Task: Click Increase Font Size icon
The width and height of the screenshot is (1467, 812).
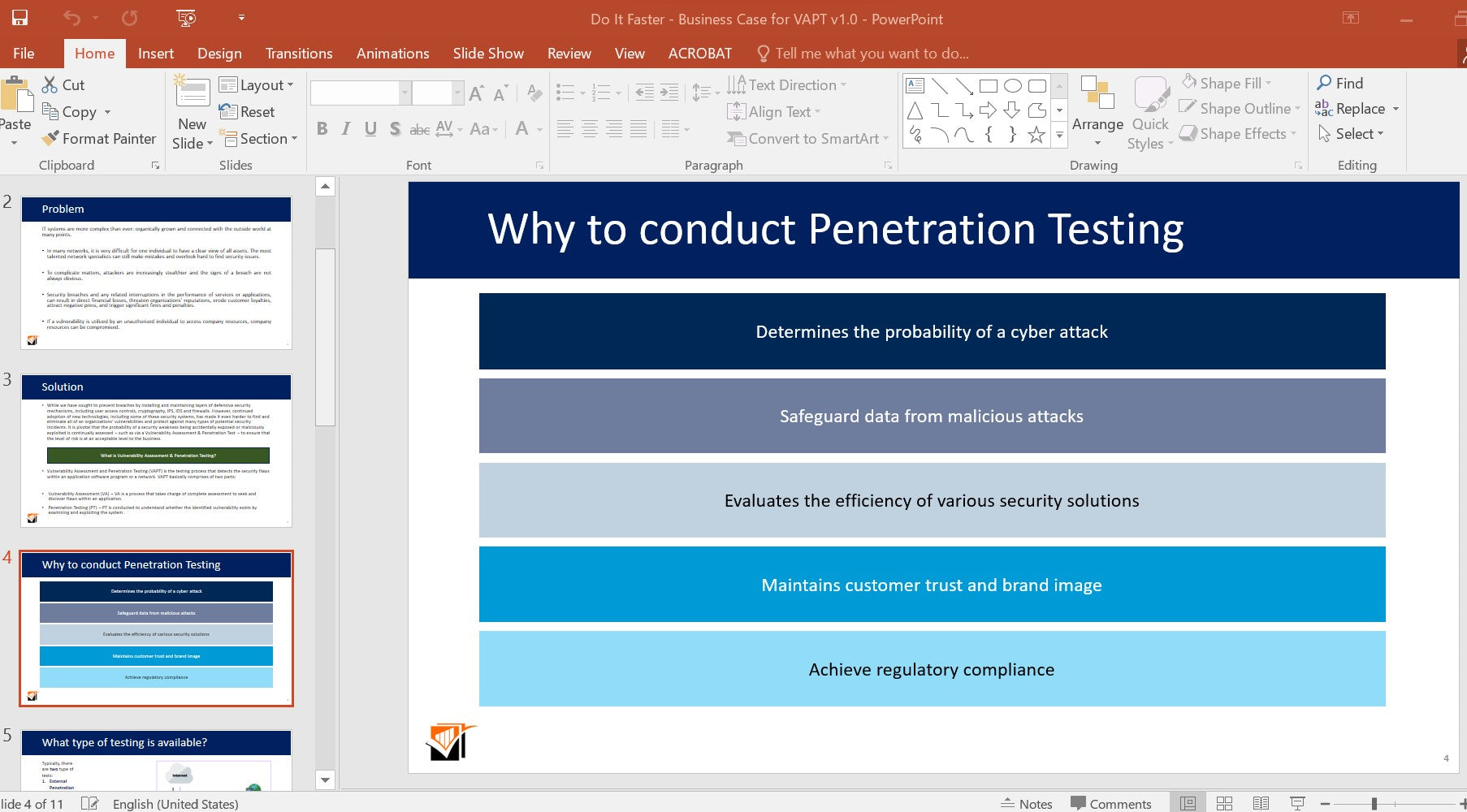Action: point(477,93)
